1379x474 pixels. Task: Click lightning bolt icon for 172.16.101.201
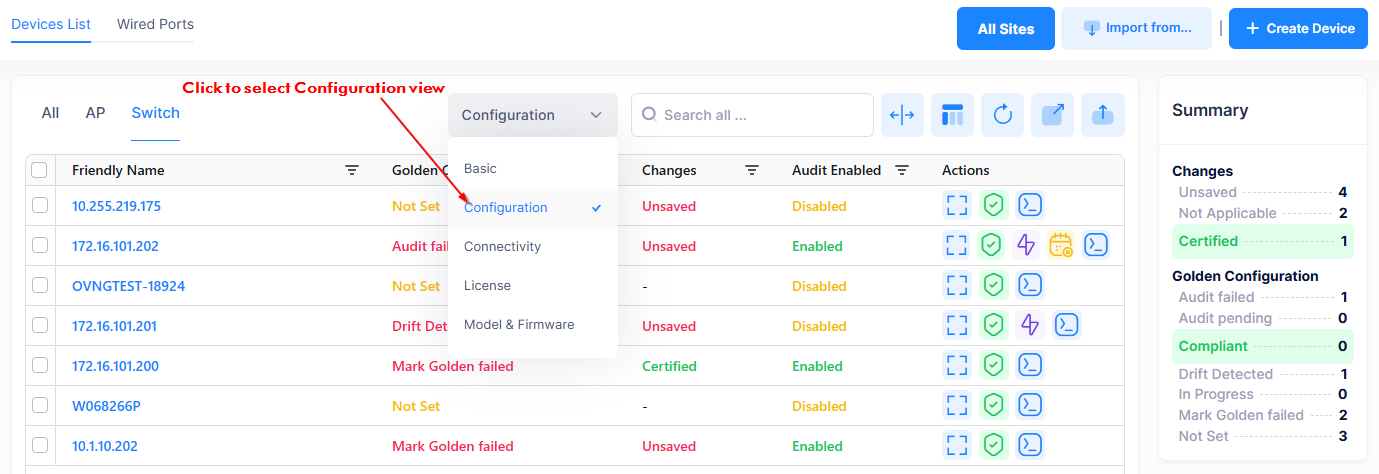pyautogui.click(x=1027, y=326)
